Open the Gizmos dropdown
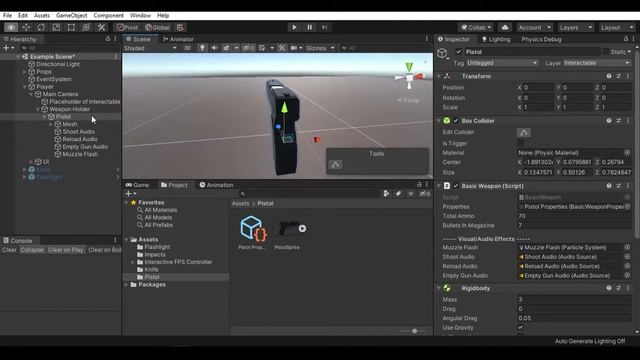 click(320, 48)
